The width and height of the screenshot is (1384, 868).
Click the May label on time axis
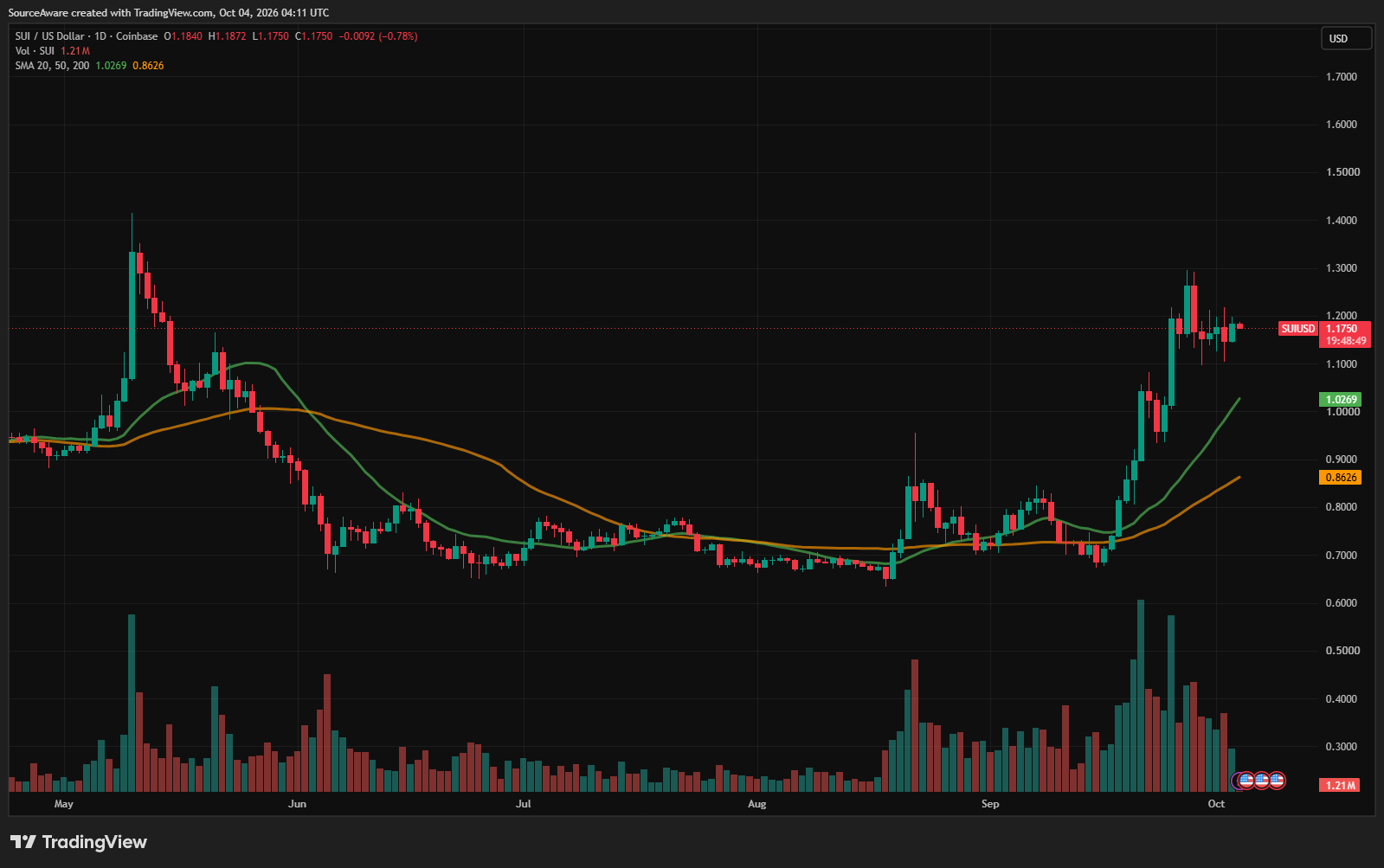pos(64,804)
